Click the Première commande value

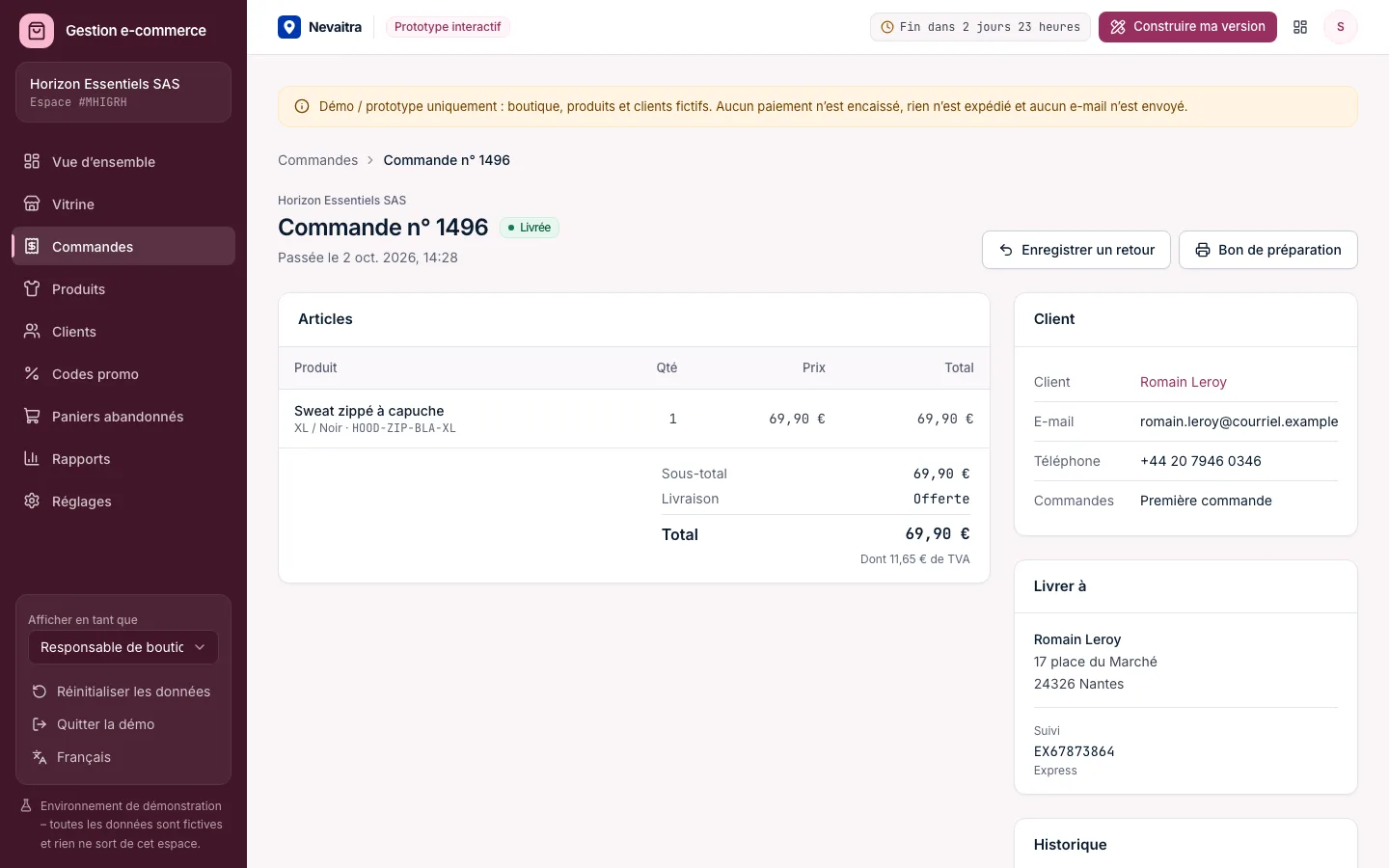1206,501
